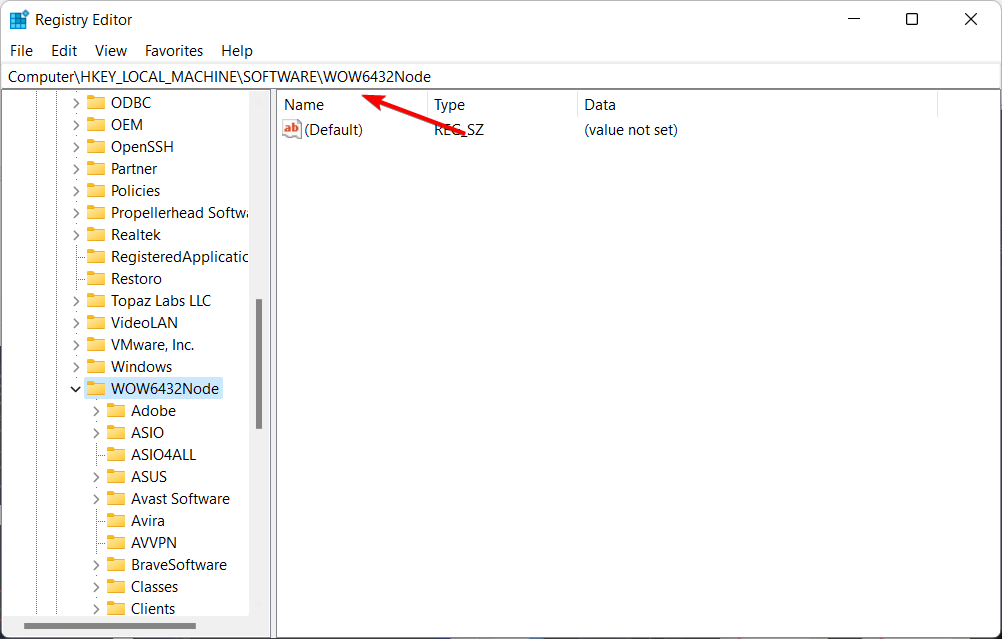Expand the Topaz Labs LLC key
The height and width of the screenshot is (639, 1002).
[76, 301]
